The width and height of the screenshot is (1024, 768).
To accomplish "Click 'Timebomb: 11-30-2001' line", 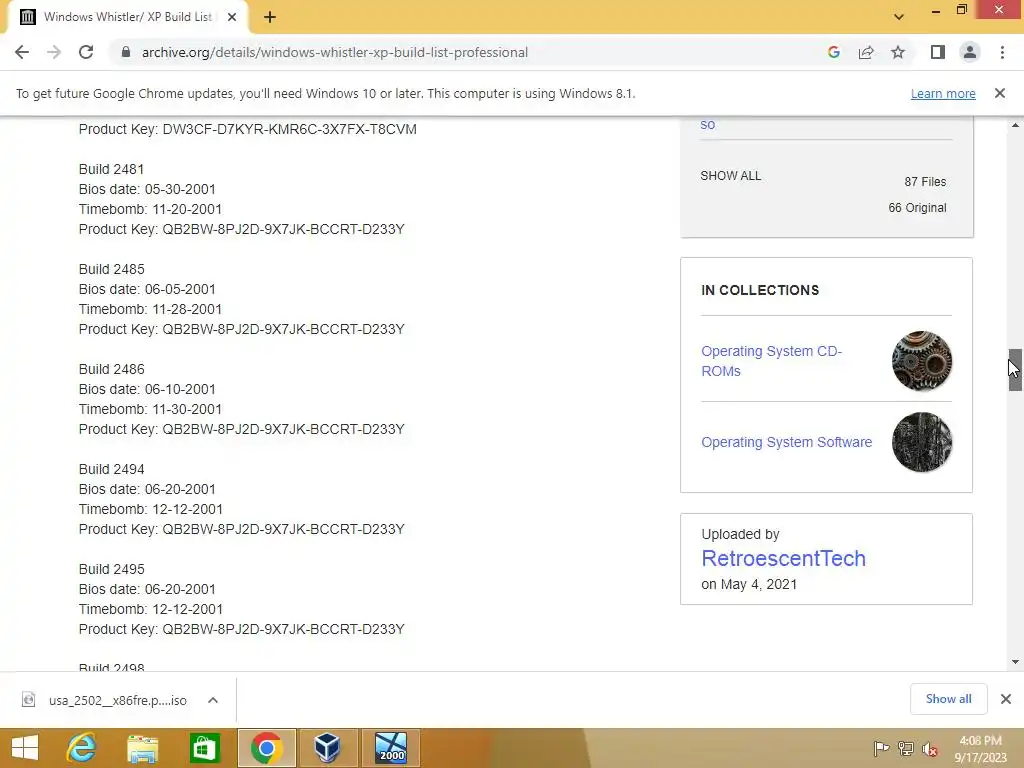I will click(x=150, y=409).
